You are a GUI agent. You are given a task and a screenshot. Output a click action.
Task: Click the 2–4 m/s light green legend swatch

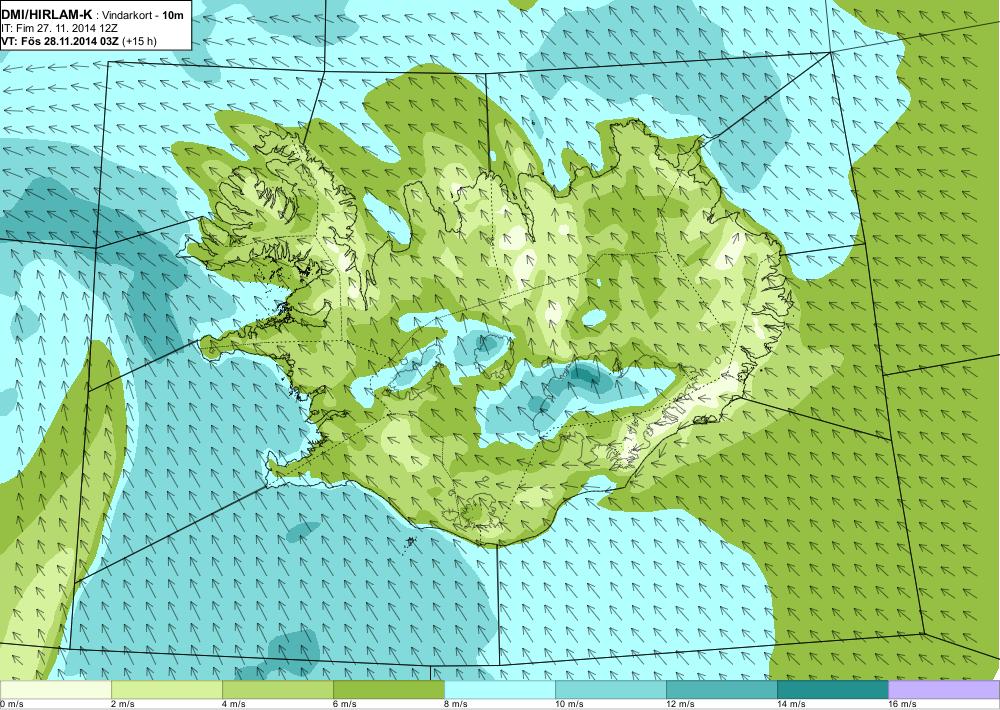[166, 690]
